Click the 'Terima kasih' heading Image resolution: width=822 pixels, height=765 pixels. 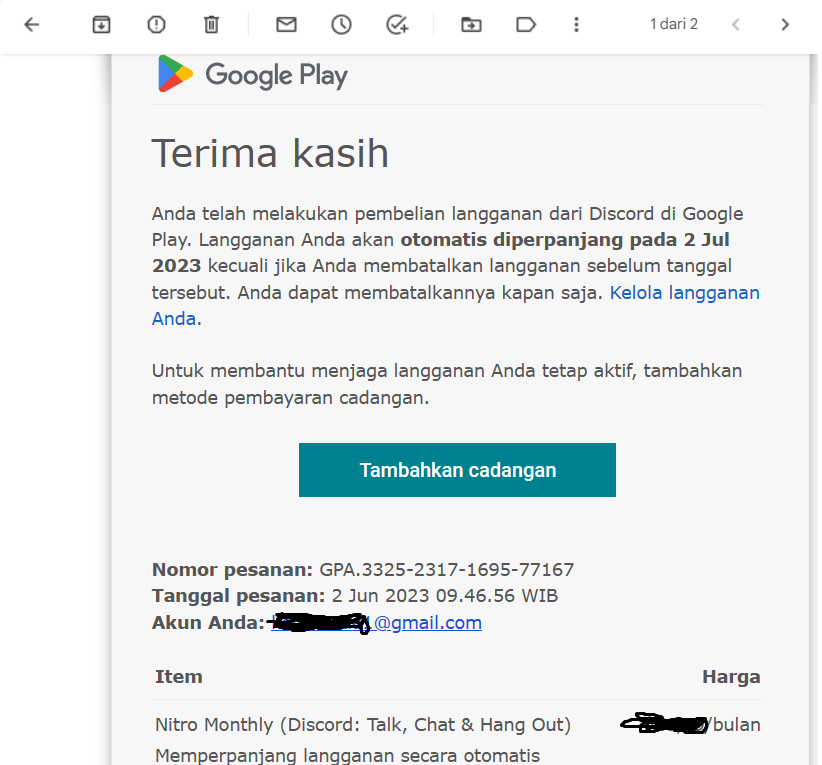click(270, 153)
